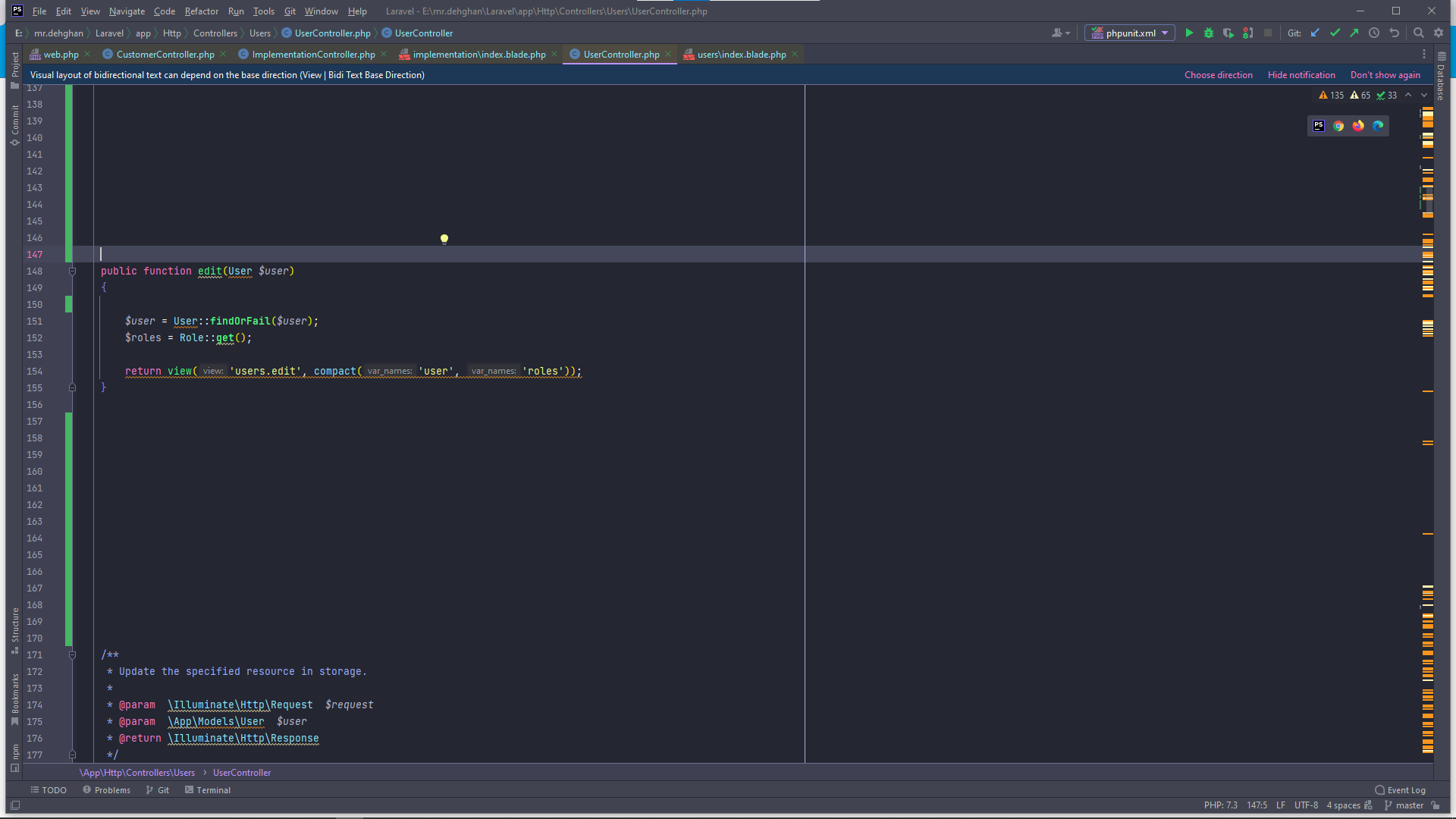Toggle the Bookmarks tool window
Screen dimensions: 1456x819
click(x=14, y=699)
